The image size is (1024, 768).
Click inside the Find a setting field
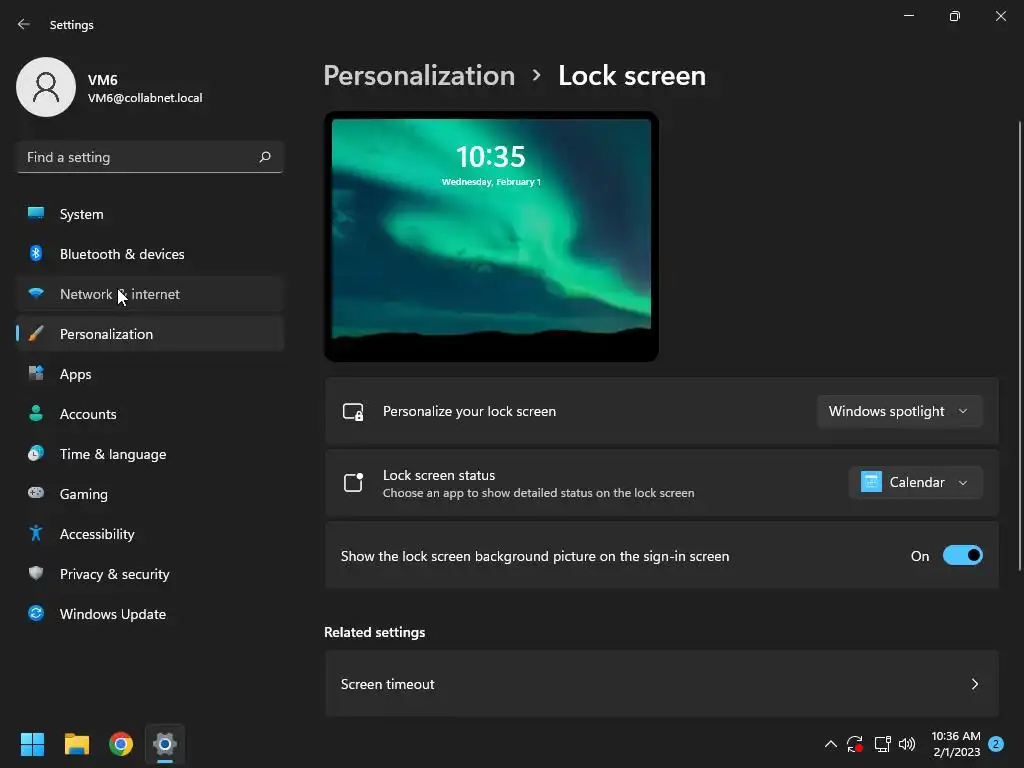150,157
